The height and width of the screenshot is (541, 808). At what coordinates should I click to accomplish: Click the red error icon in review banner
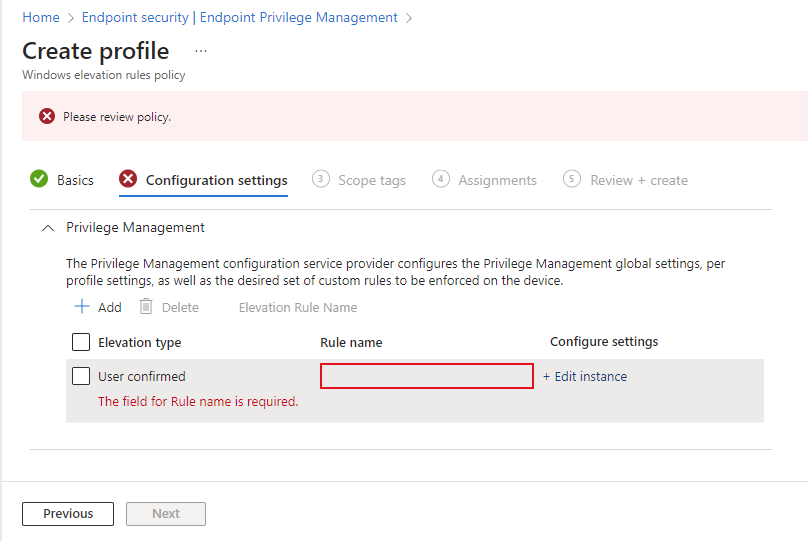47,116
